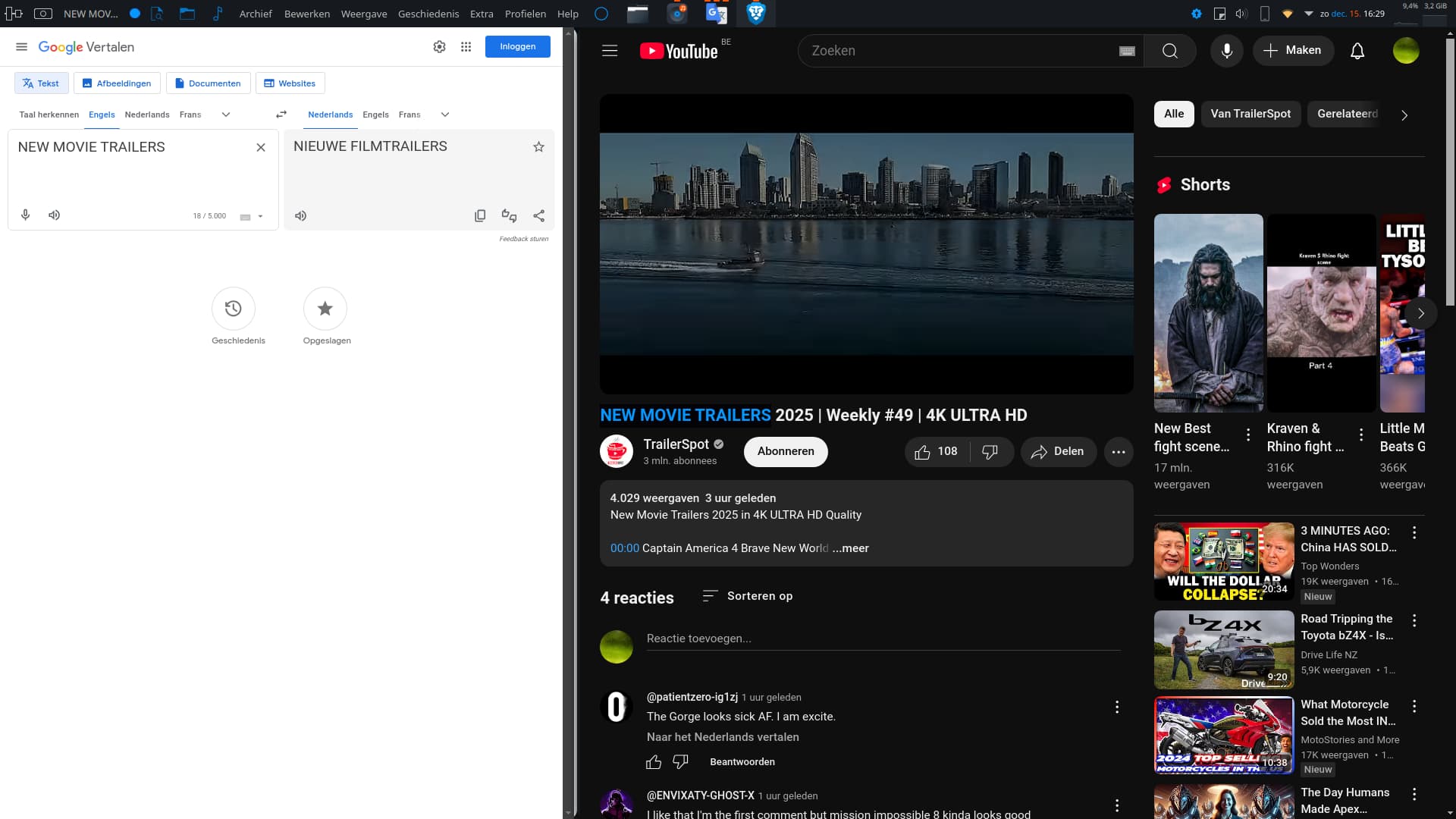Choose Frans as target language
1456x819 pixels.
tap(409, 115)
